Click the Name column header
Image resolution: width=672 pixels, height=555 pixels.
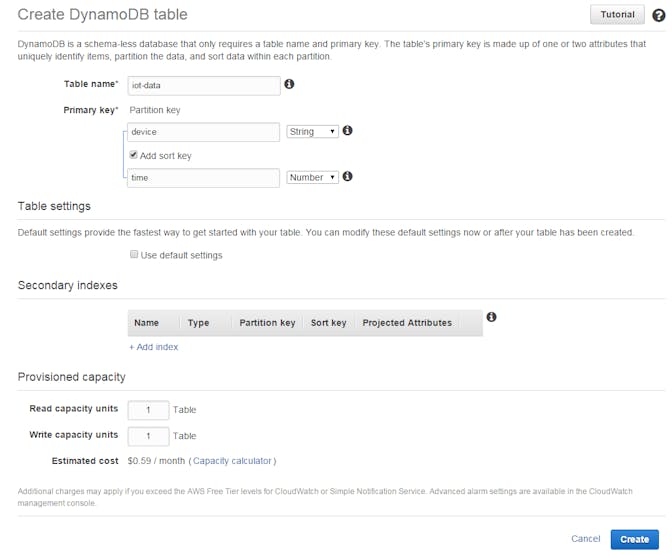pyautogui.click(x=147, y=323)
